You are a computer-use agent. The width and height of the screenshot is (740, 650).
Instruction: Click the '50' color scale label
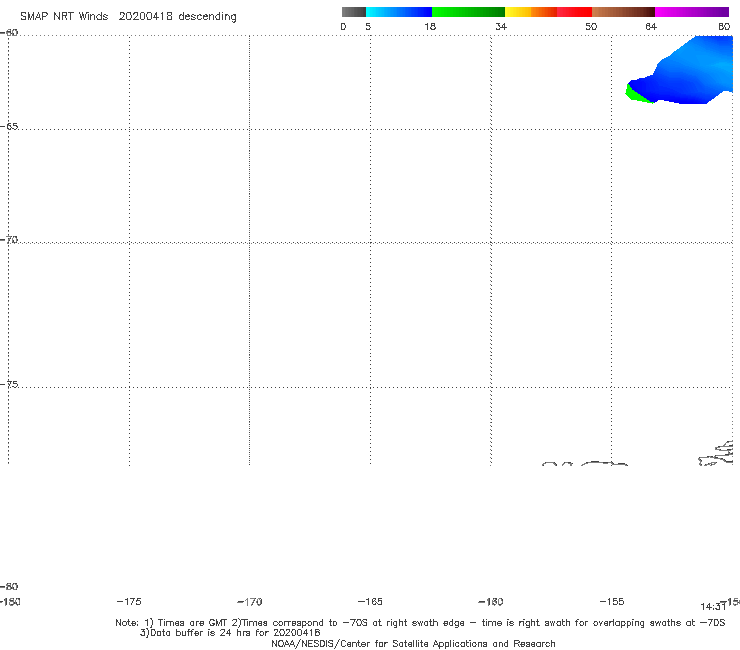[591, 26]
